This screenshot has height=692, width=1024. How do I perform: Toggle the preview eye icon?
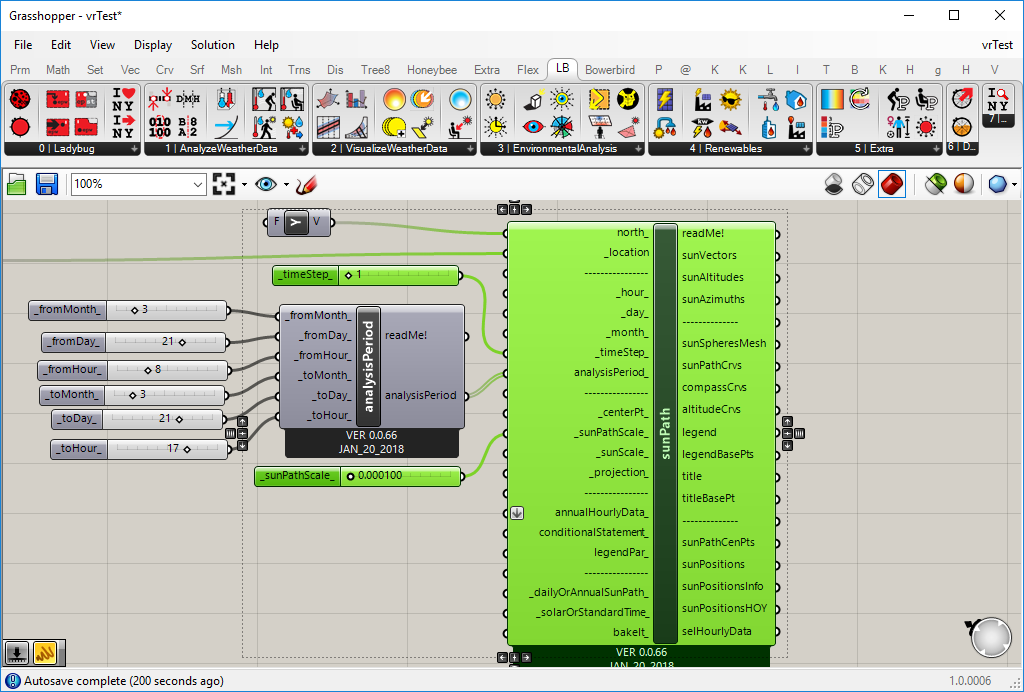click(266, 185)
